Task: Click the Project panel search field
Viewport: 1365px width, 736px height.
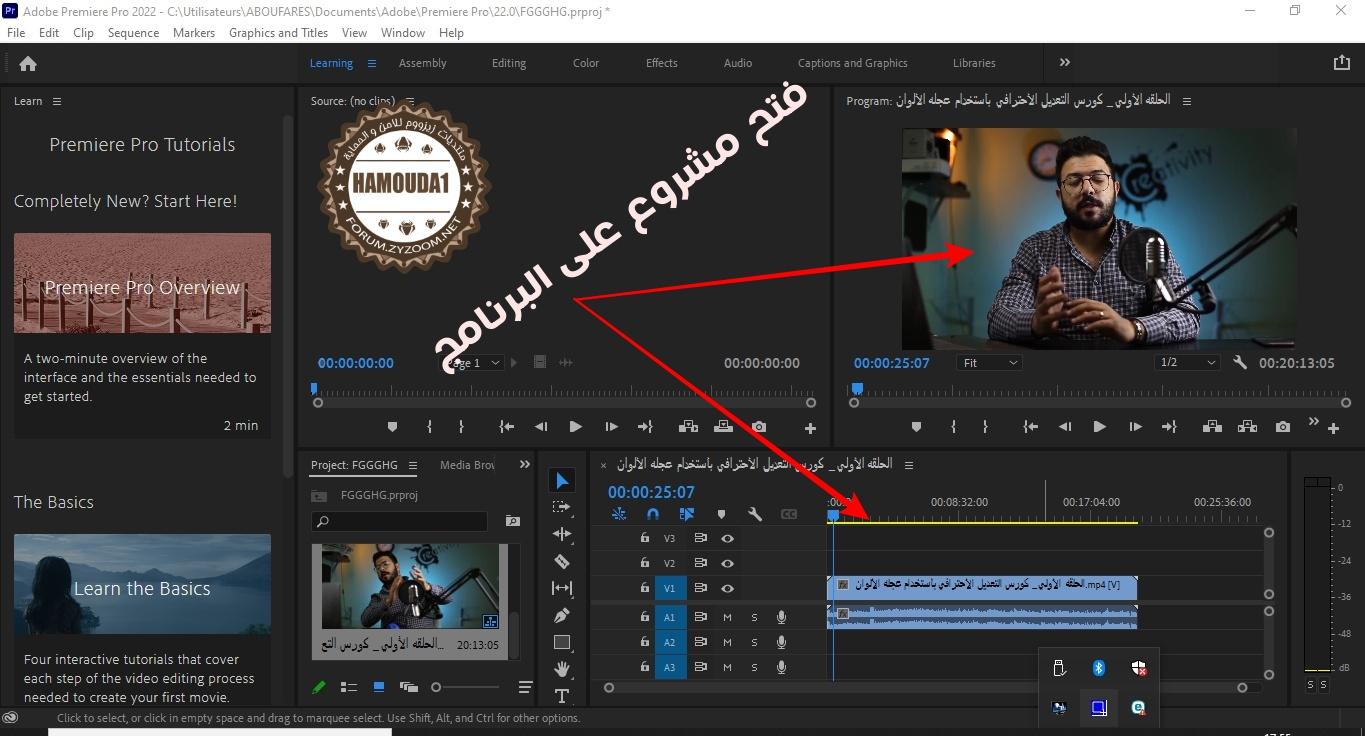Action: point(400,521)
